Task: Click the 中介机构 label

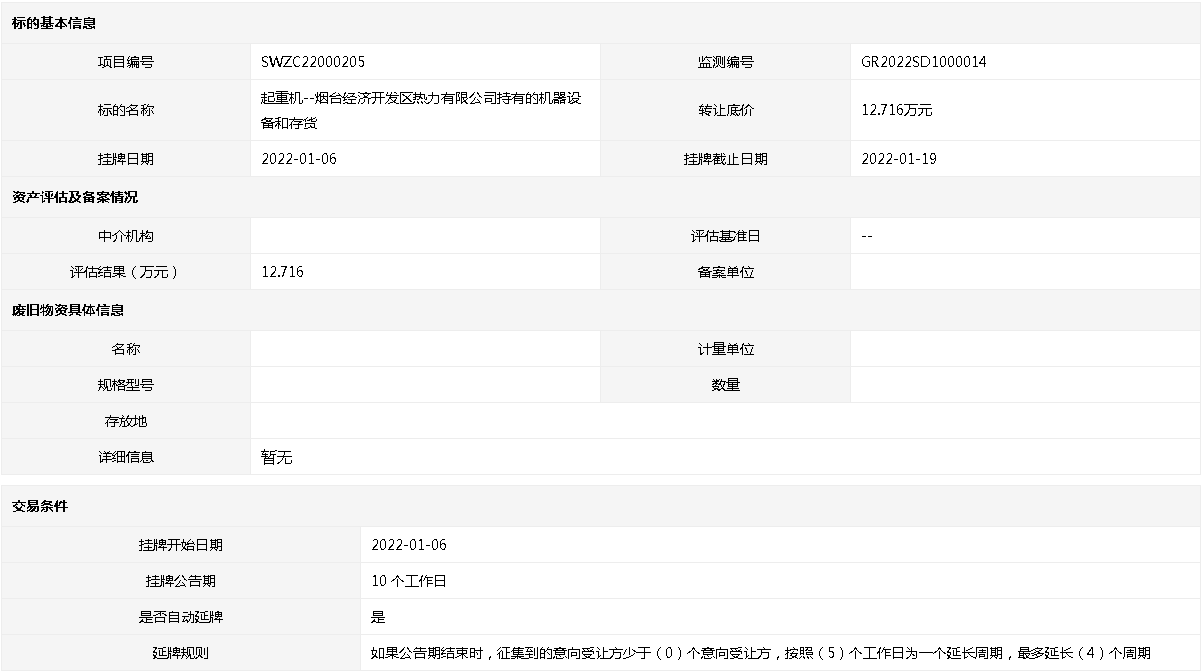Action: [x=126, y=236]
